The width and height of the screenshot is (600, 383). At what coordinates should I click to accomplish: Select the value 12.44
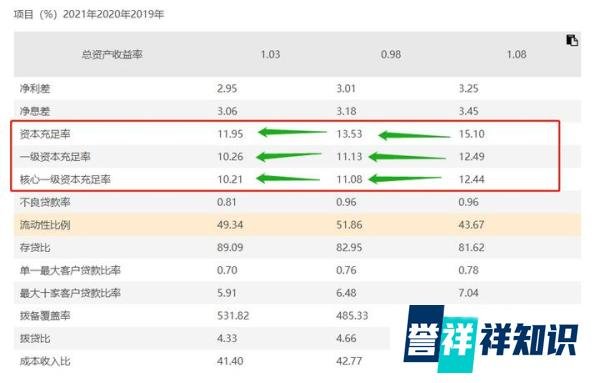[472, 179]
